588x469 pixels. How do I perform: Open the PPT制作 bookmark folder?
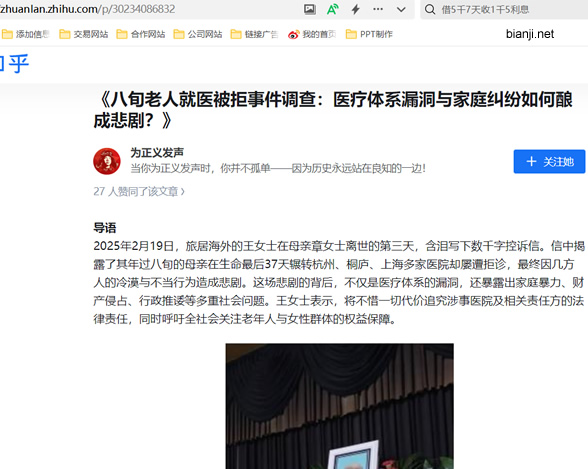[x=369, y=34]
